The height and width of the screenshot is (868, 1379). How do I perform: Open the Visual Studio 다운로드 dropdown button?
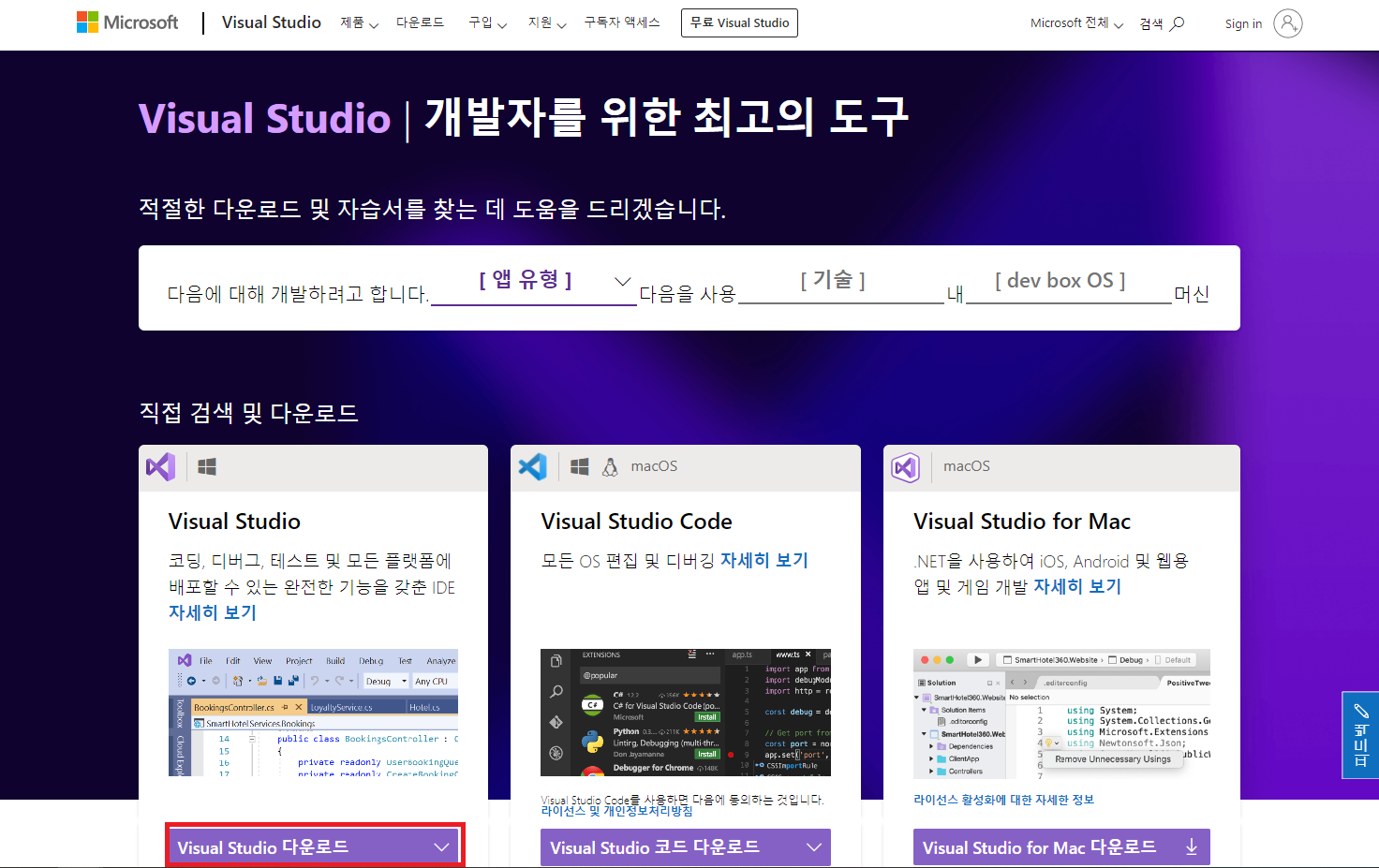(x=313, y=847)
